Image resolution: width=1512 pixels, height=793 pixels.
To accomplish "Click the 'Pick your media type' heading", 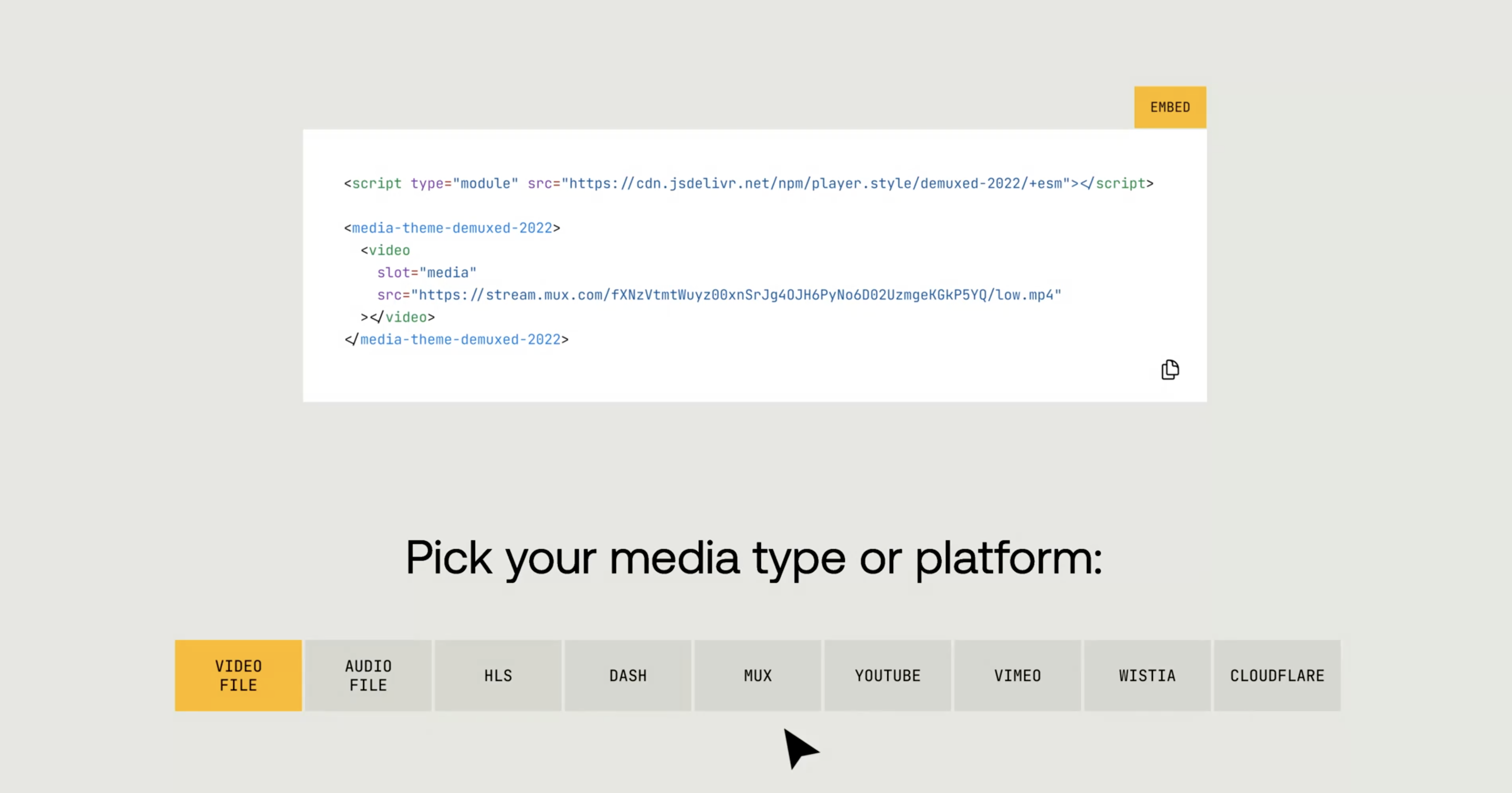I will point(754,558).
